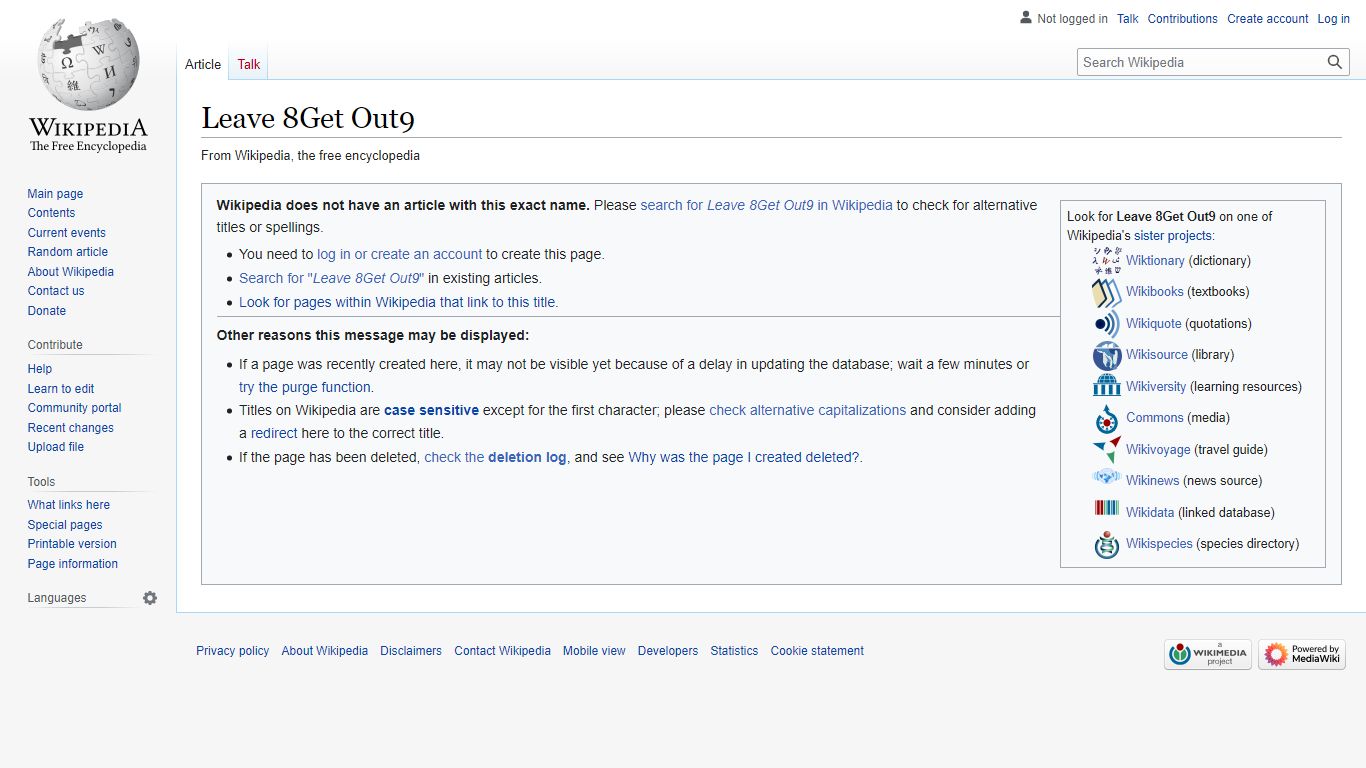Viewport: 1366px width, 768px height.
Task: Open Contact us in the sidebar
Action: click(x=56, y=291)
